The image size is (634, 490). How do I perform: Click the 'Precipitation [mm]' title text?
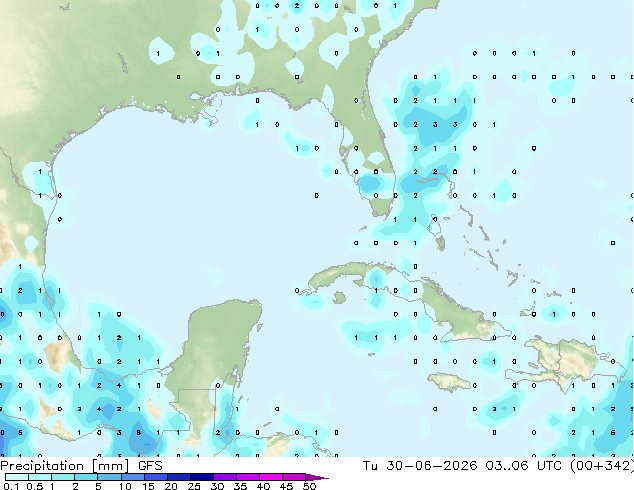65,466
